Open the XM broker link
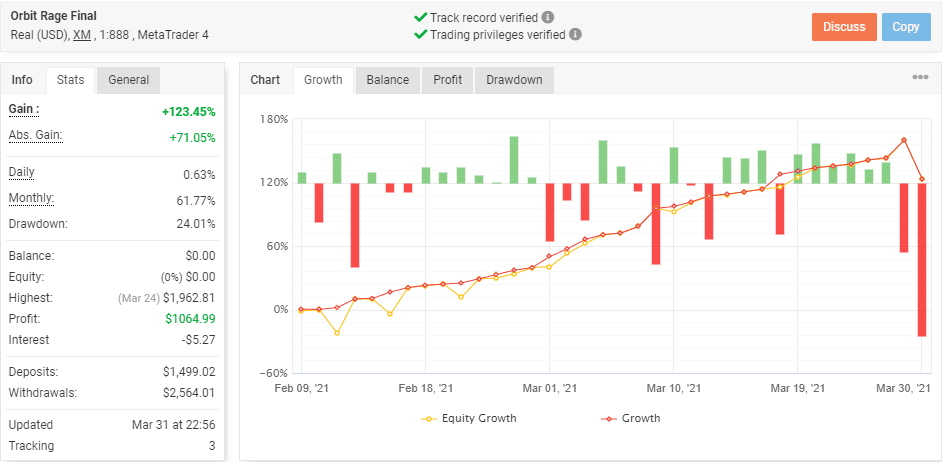 pyautogui.click(x=81, y=35)
